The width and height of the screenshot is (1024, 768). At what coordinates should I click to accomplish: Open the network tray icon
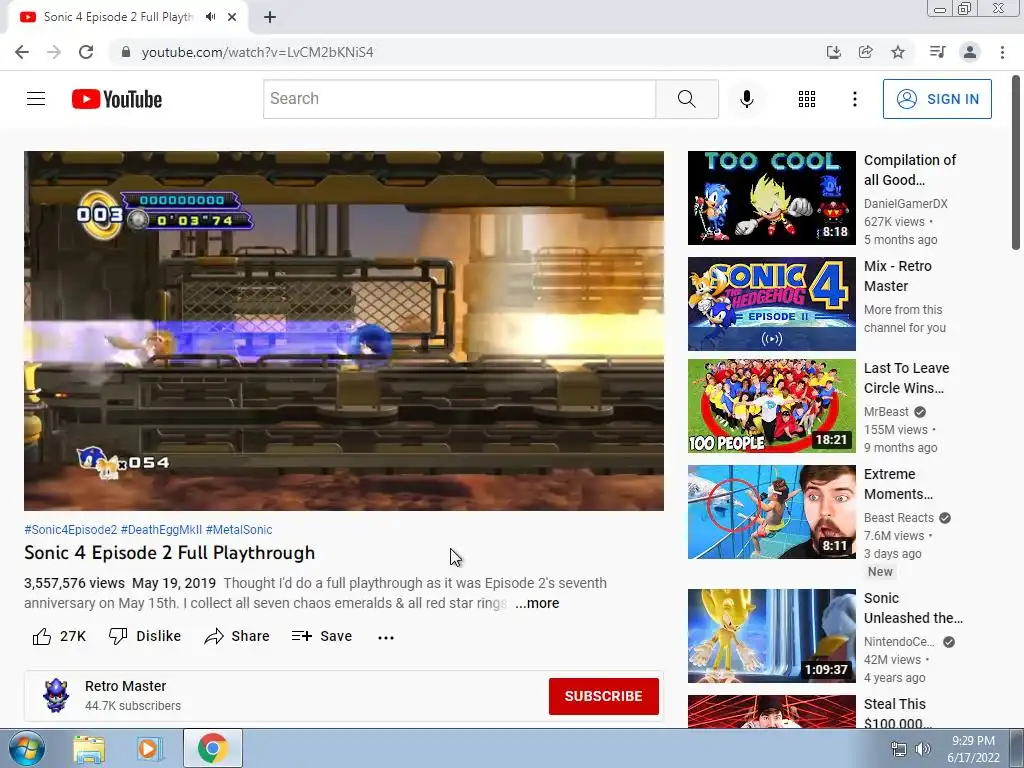[899, 749]
